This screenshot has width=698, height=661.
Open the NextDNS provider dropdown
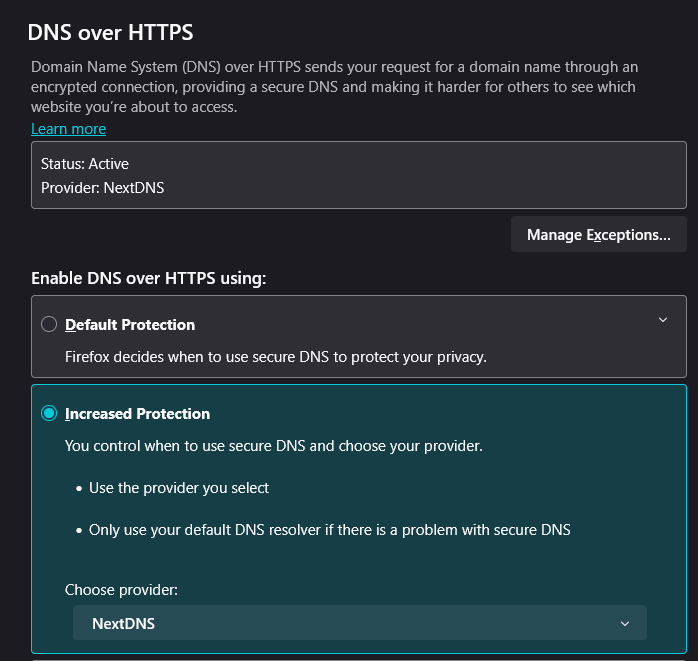(360, 623)
